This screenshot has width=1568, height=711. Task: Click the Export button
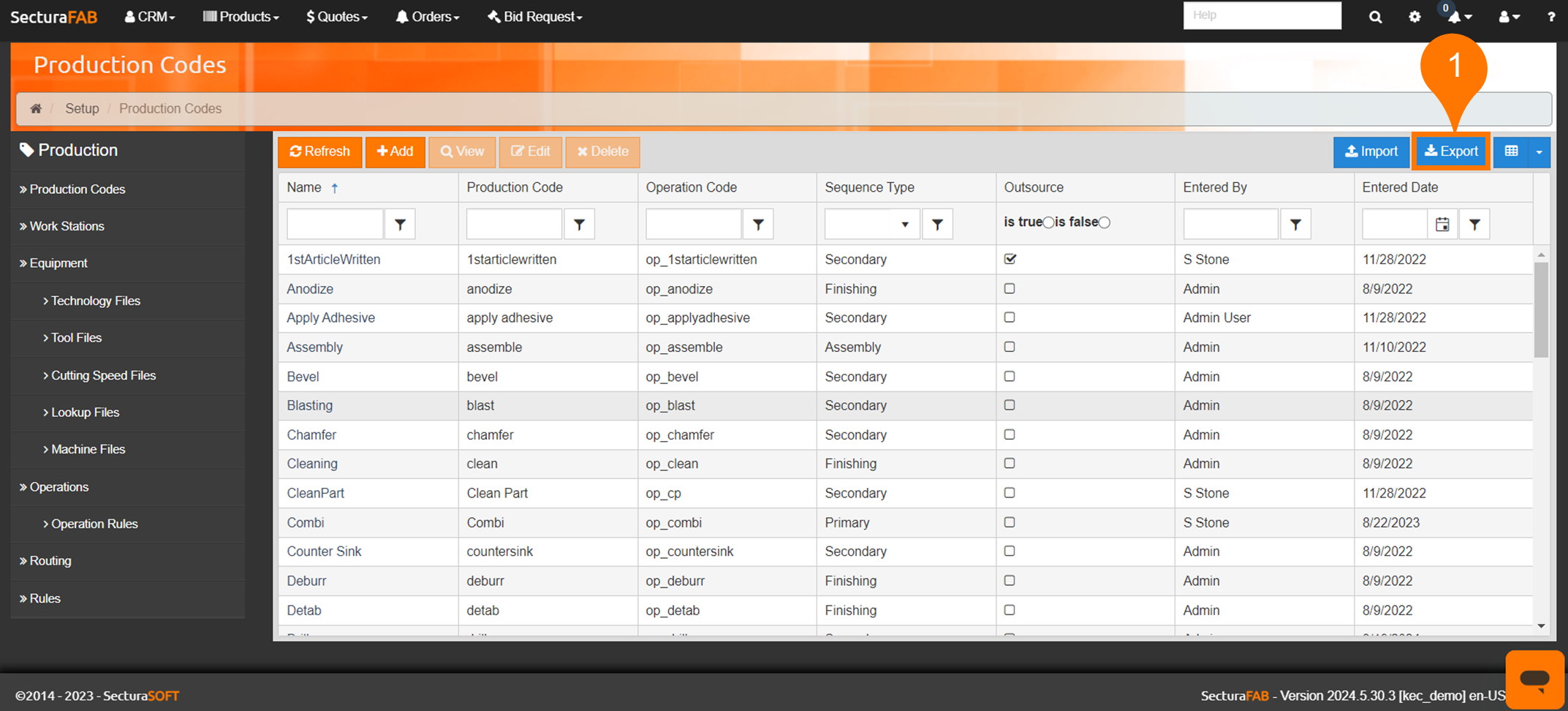(1451, 151)
